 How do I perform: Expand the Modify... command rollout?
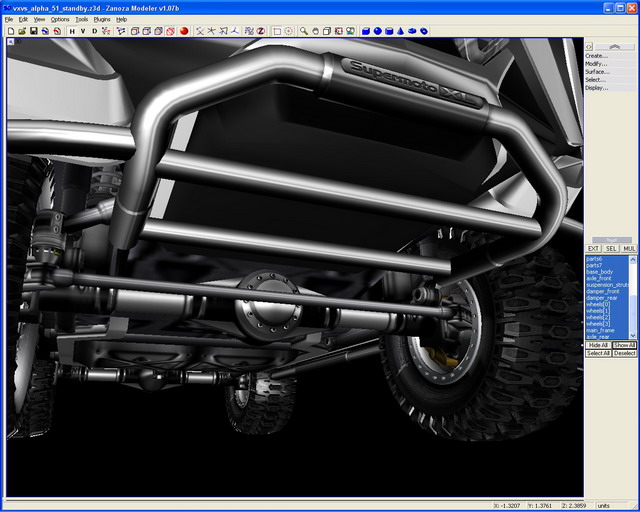[x=597, y=64]
